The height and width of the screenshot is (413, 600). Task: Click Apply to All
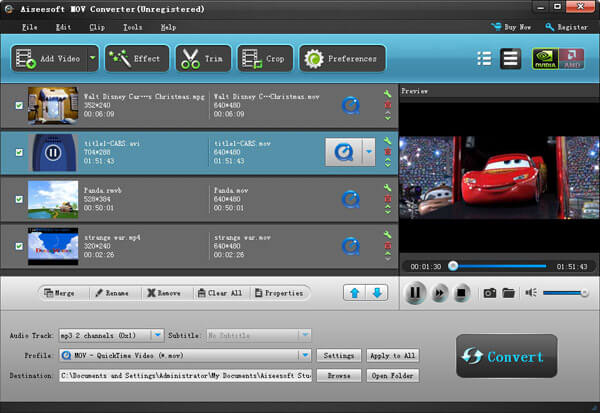pos(393,356)
